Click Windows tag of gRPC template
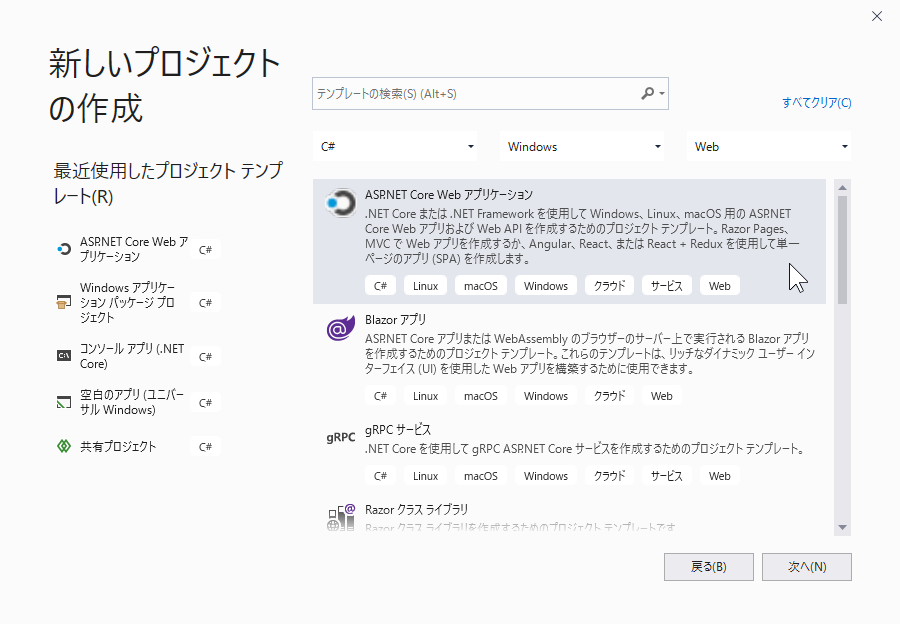Viewport: 900px width, 624px height. click(x=546, y=476)
